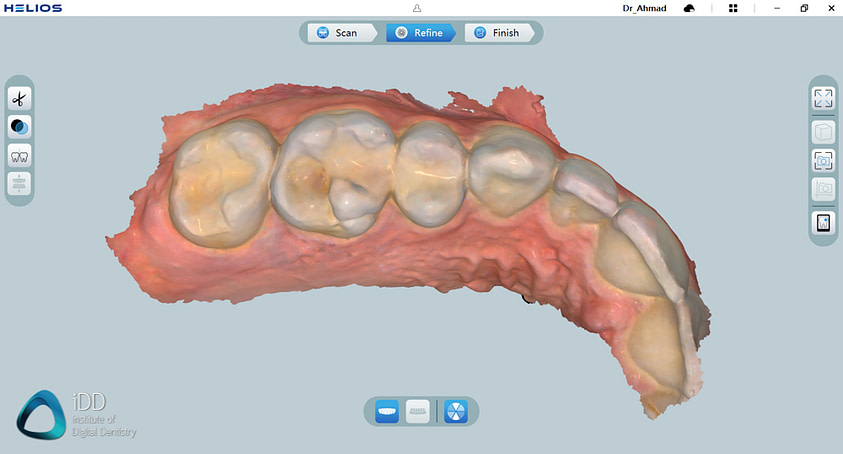
Task: Toggle the lower jaw view button
Action: (418, 410)
